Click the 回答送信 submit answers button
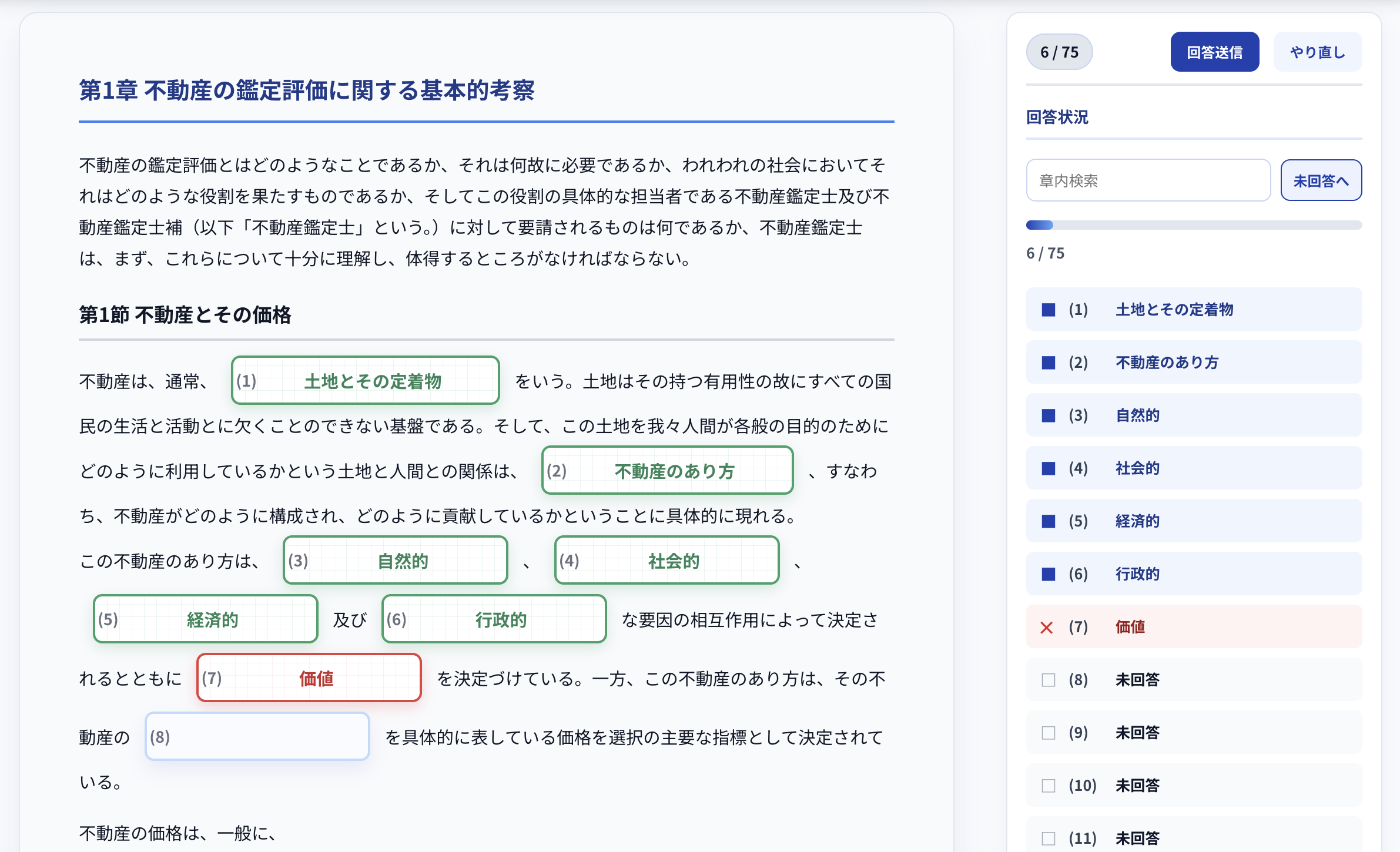The height and width of the screenshot is (852, 1400). (1214, 52)
